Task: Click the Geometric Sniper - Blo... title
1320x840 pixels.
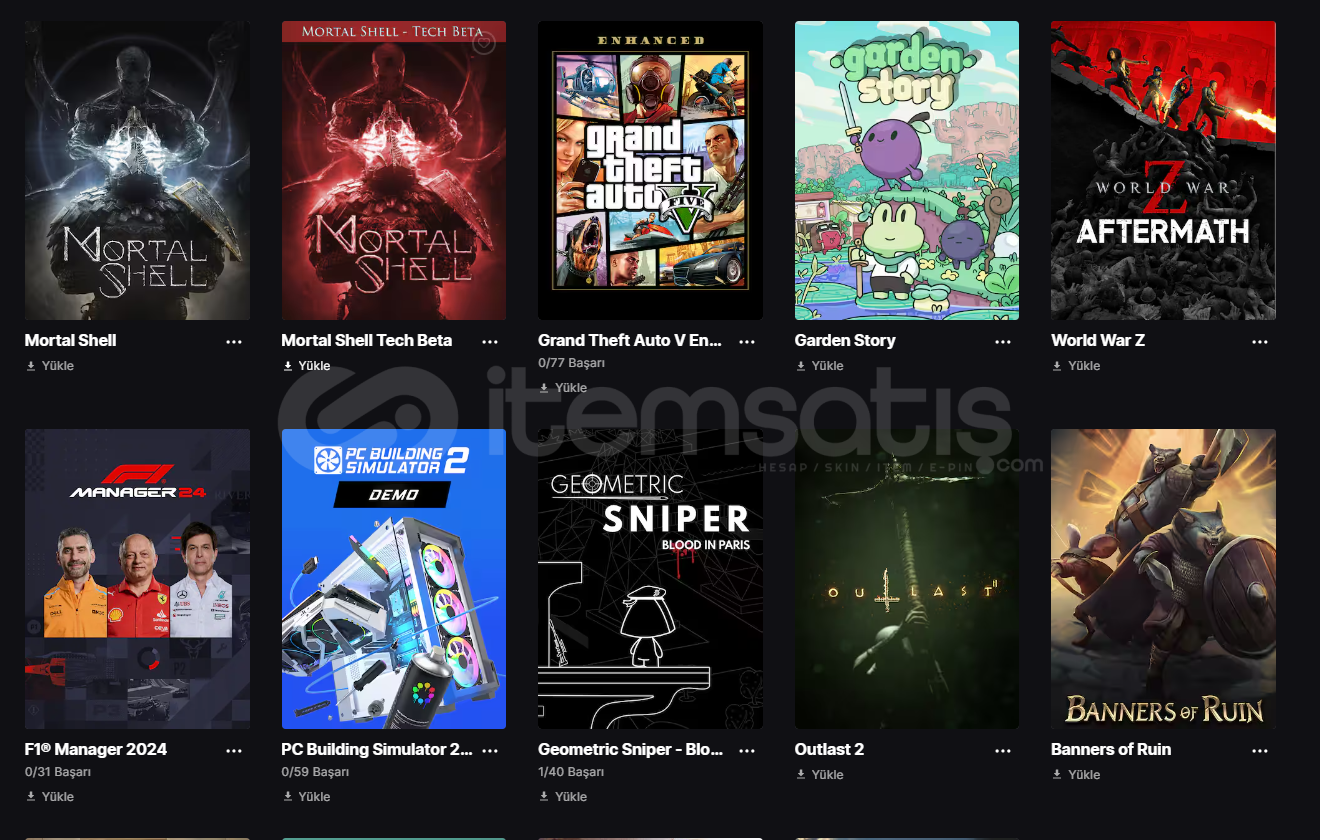Action: 630,750
